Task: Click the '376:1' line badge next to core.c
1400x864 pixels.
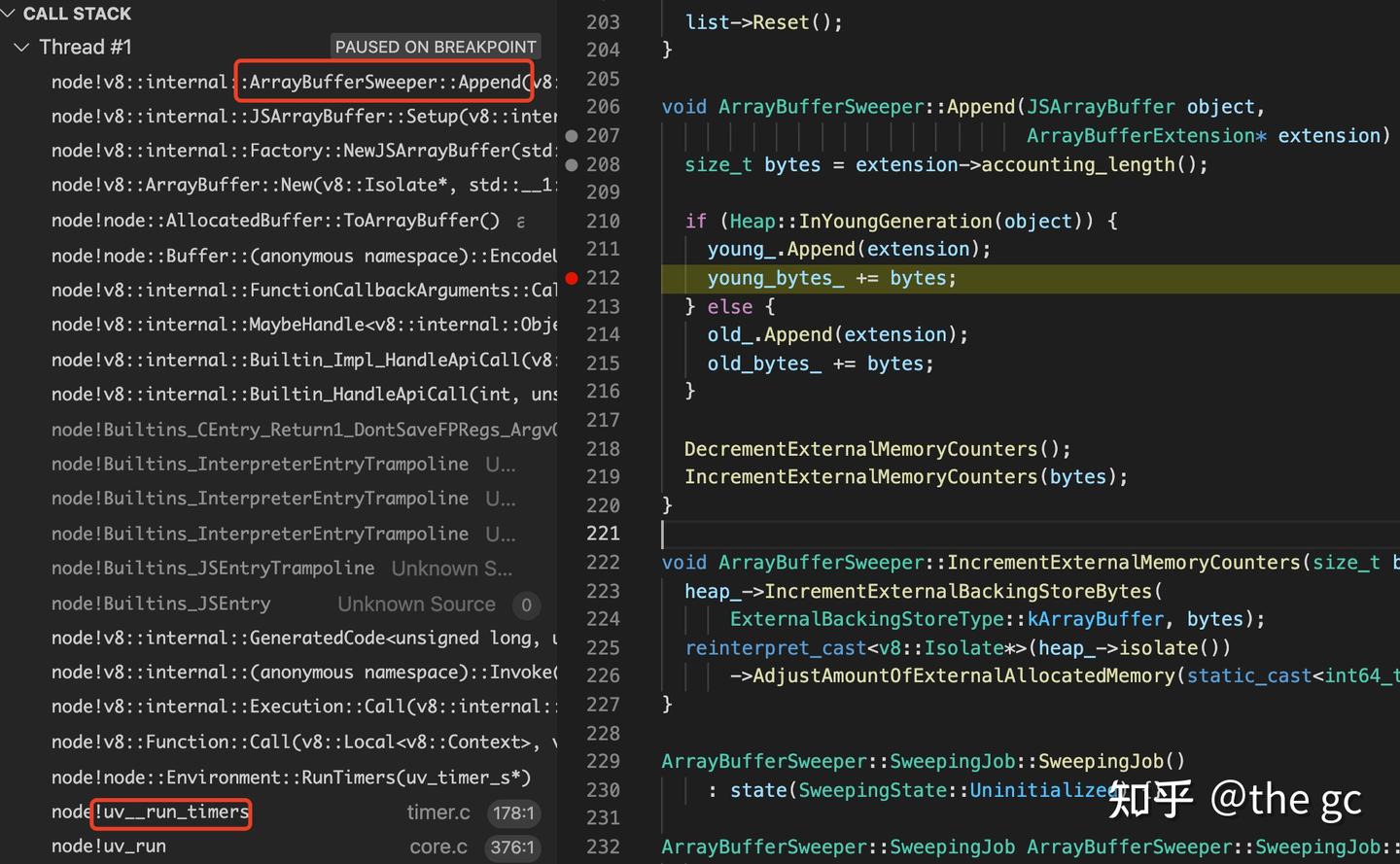Action: [512, 847]
